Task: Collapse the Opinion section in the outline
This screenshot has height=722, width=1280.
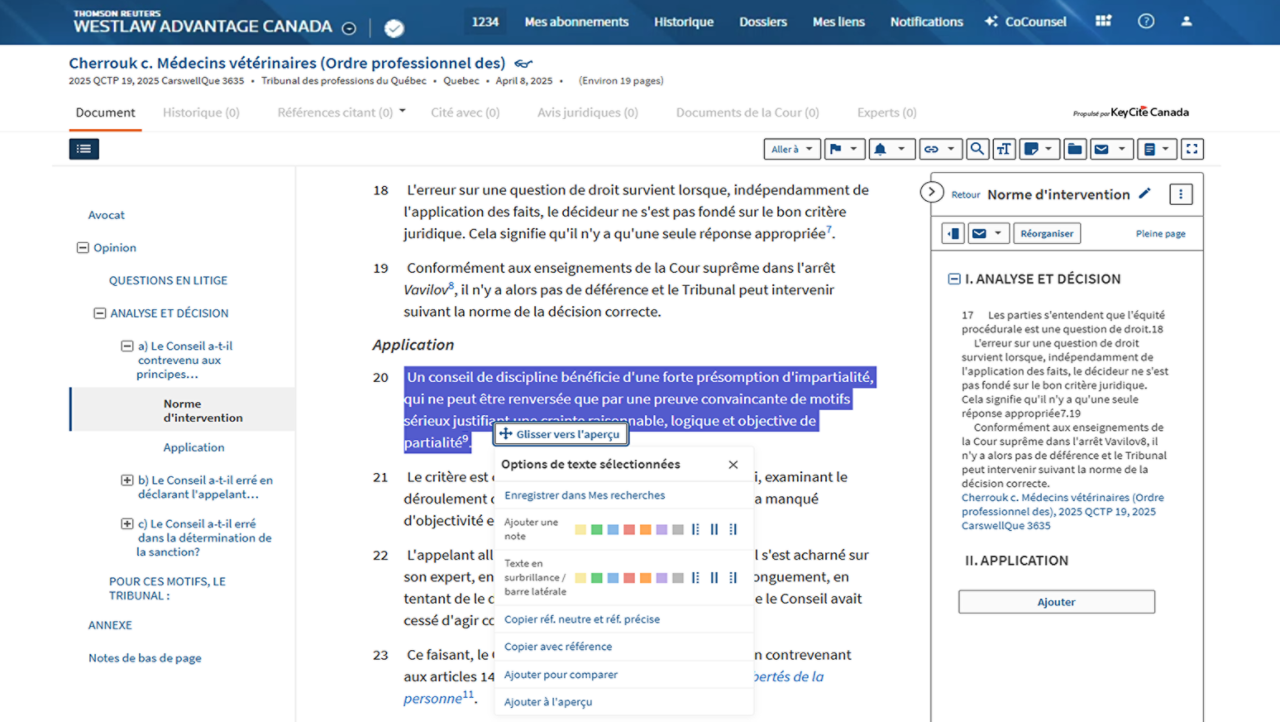Action: point(83,248)
